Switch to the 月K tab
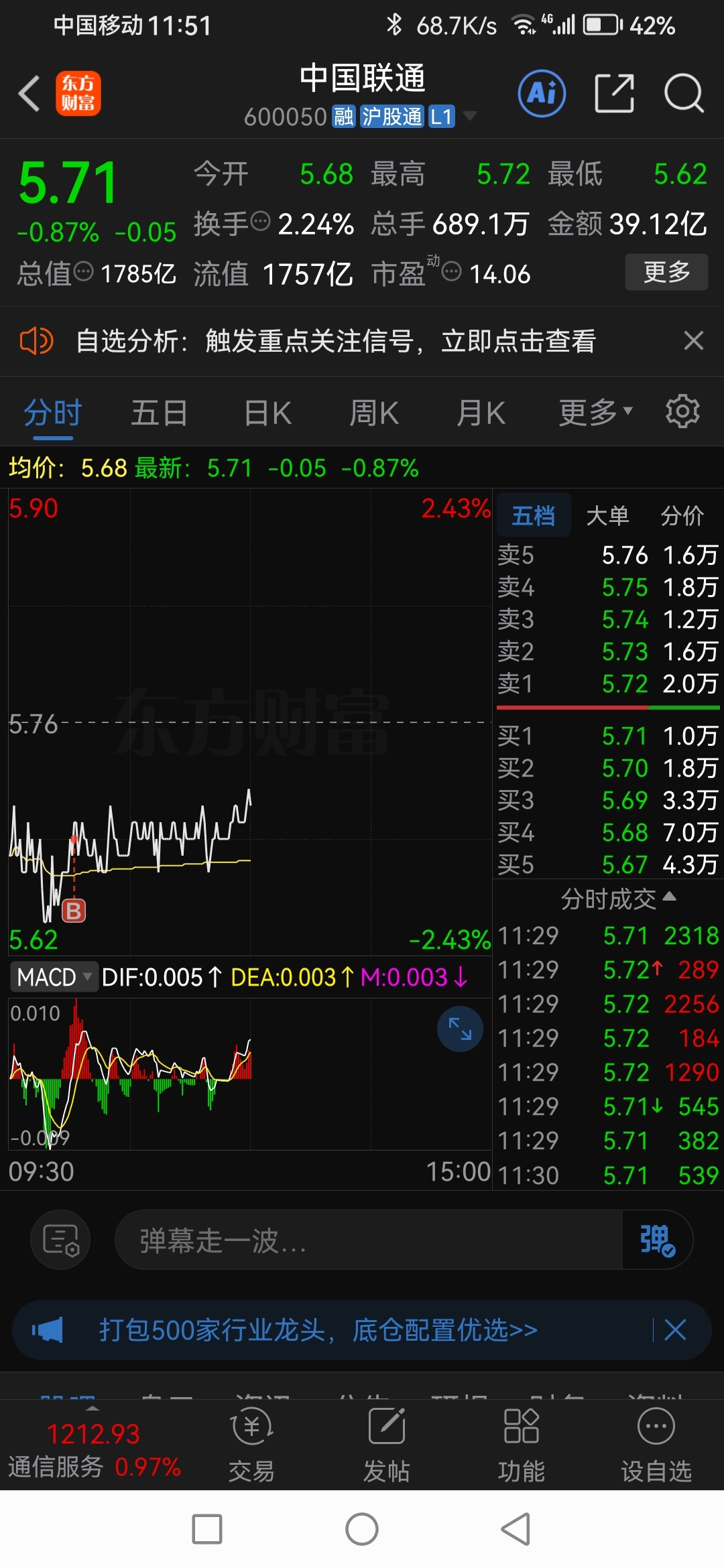The width and height of the screenshot is (724, 1568). click(481, 413)
